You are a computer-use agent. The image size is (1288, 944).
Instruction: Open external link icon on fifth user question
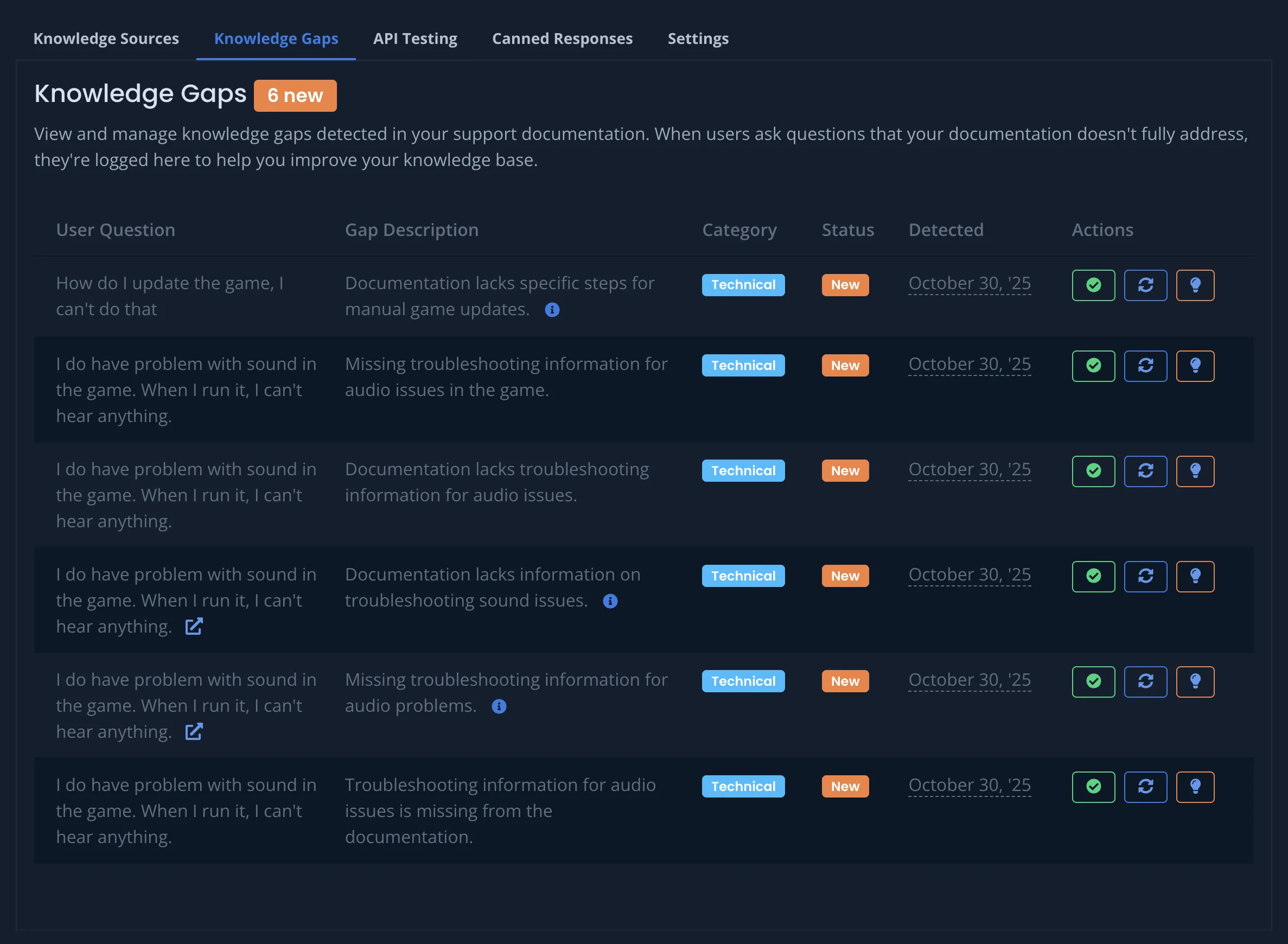point(194,731)
